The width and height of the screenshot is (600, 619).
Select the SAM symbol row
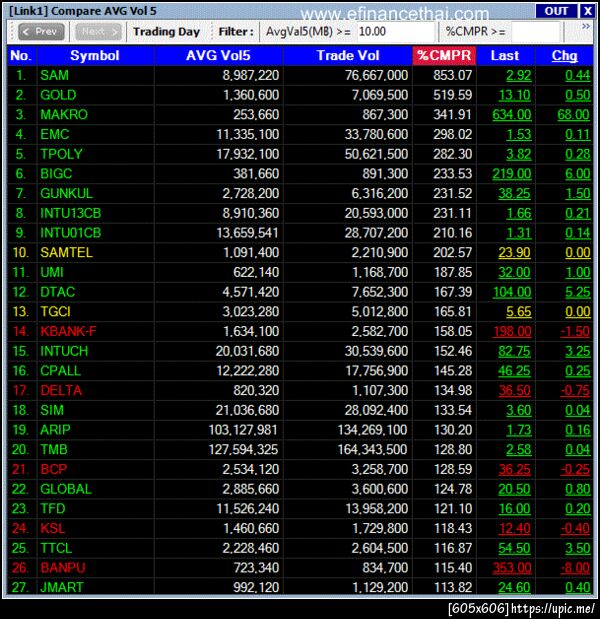(300, 75)
